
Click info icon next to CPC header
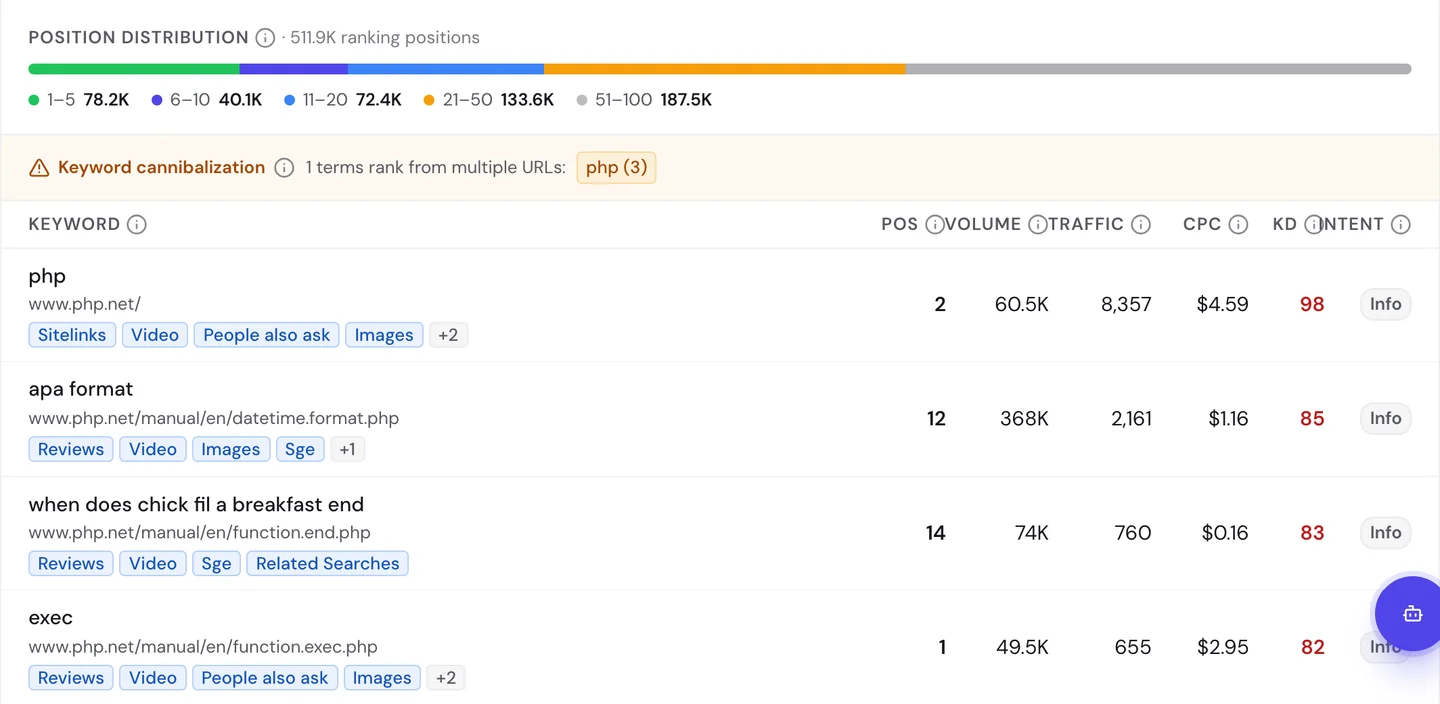point(1238,225)
